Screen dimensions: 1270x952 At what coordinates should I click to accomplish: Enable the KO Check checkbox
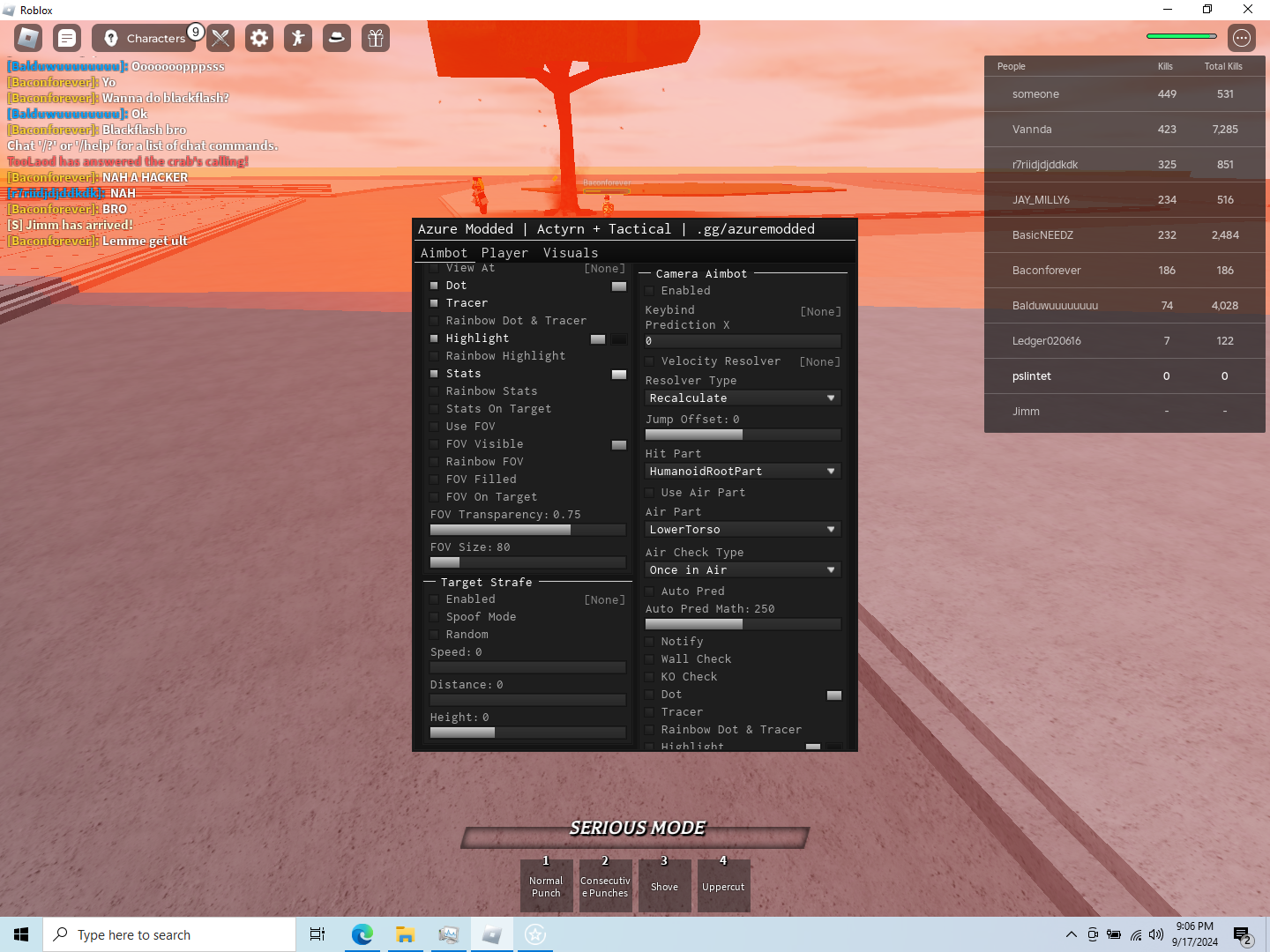pos(649,677)
